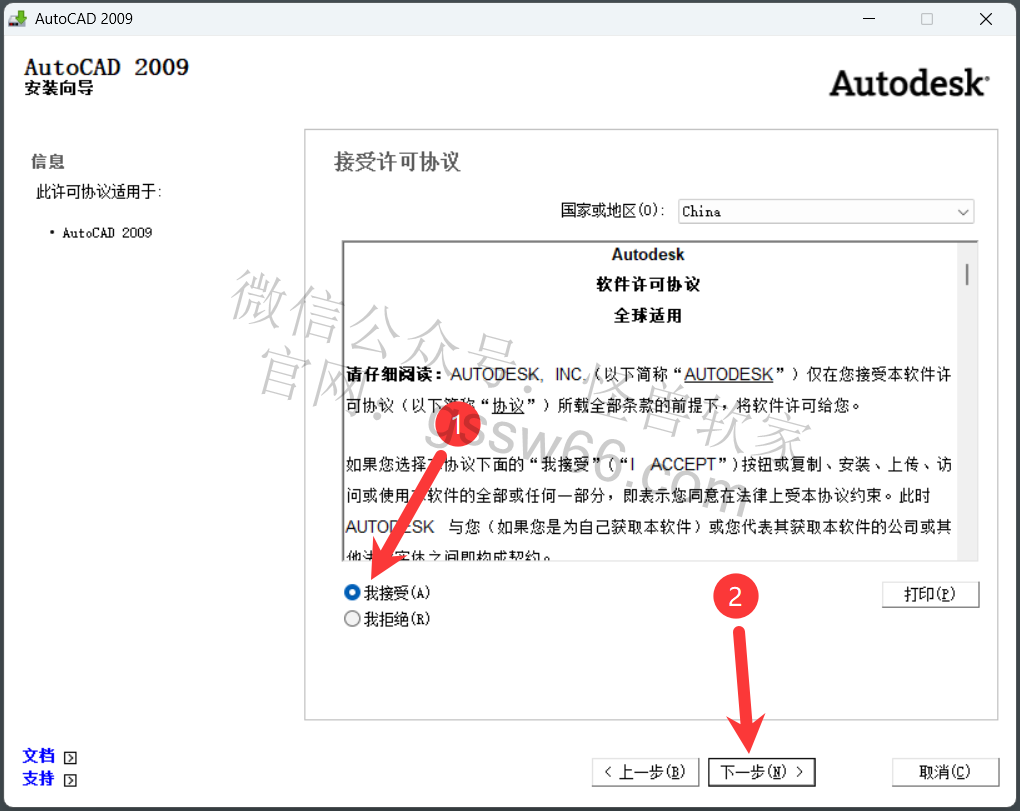Select the 我接受(A) radio button
Image resolution: width=1020 pixels, height=811 pixels.
point(352,592)
